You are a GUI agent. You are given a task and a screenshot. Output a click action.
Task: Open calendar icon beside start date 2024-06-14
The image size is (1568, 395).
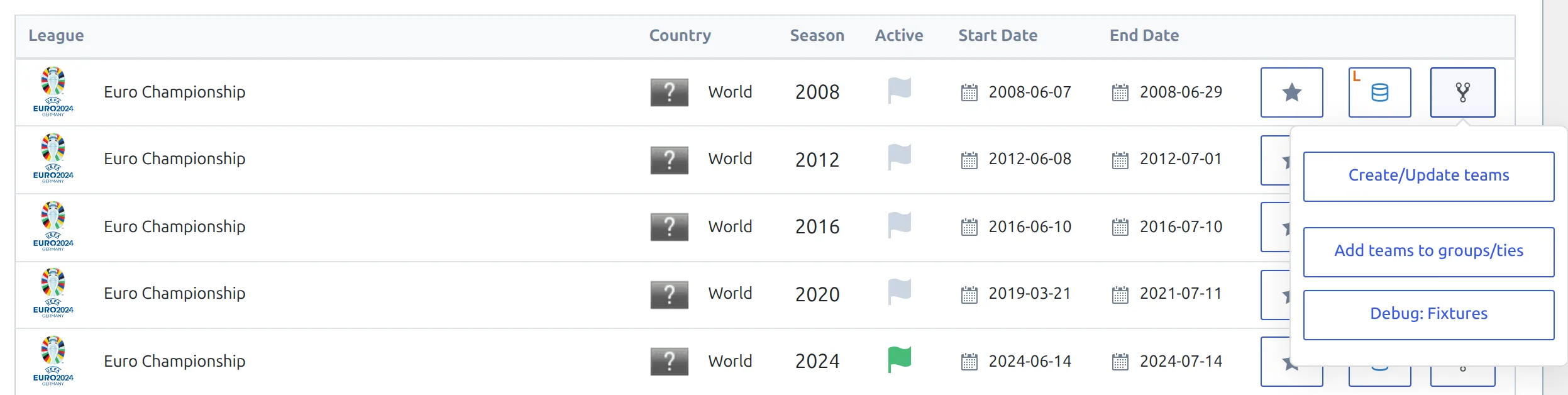969,362
